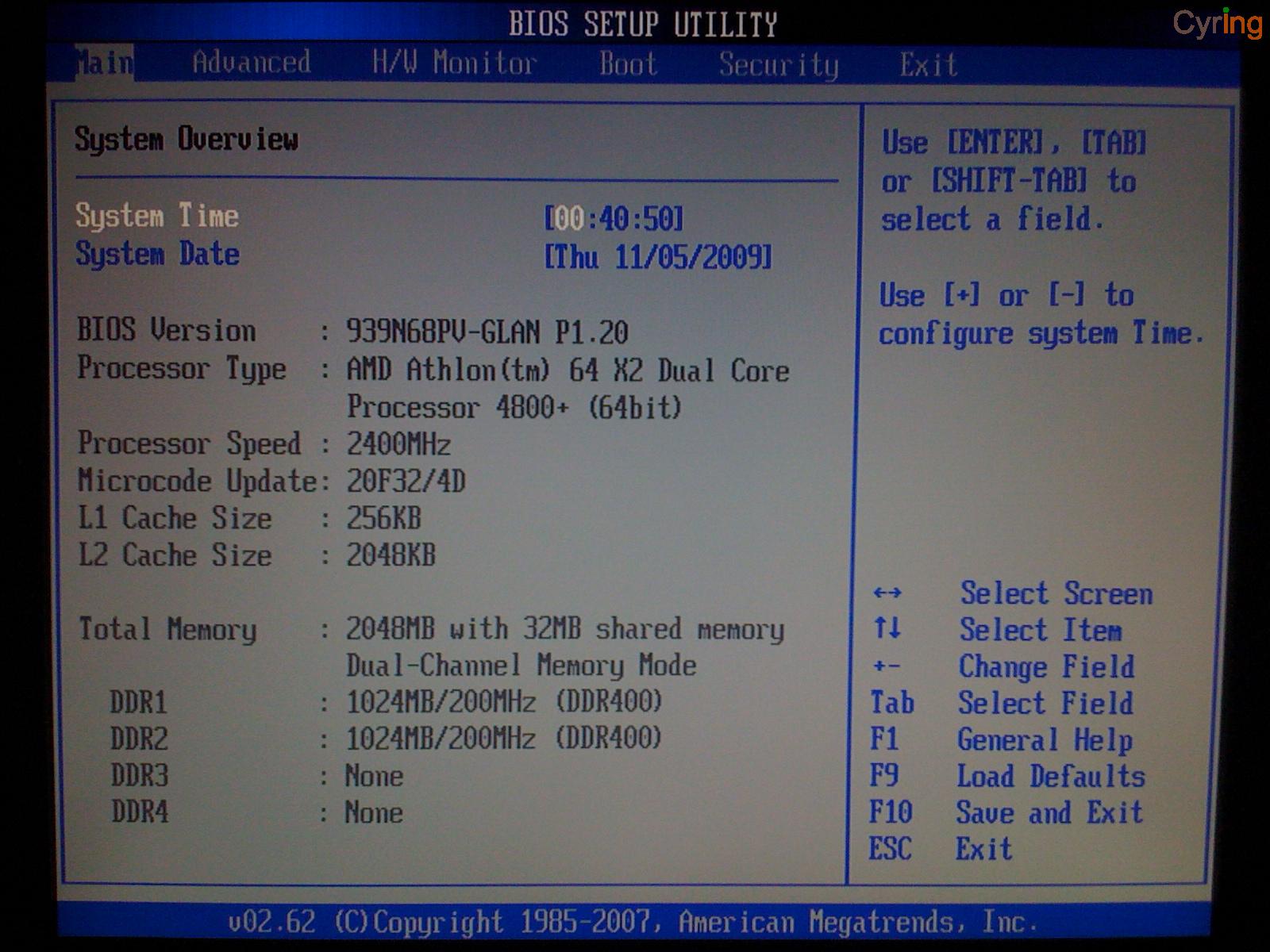Click the General Help entry
Viewport: 1270px width, 952px height.
click(1045, 740)
